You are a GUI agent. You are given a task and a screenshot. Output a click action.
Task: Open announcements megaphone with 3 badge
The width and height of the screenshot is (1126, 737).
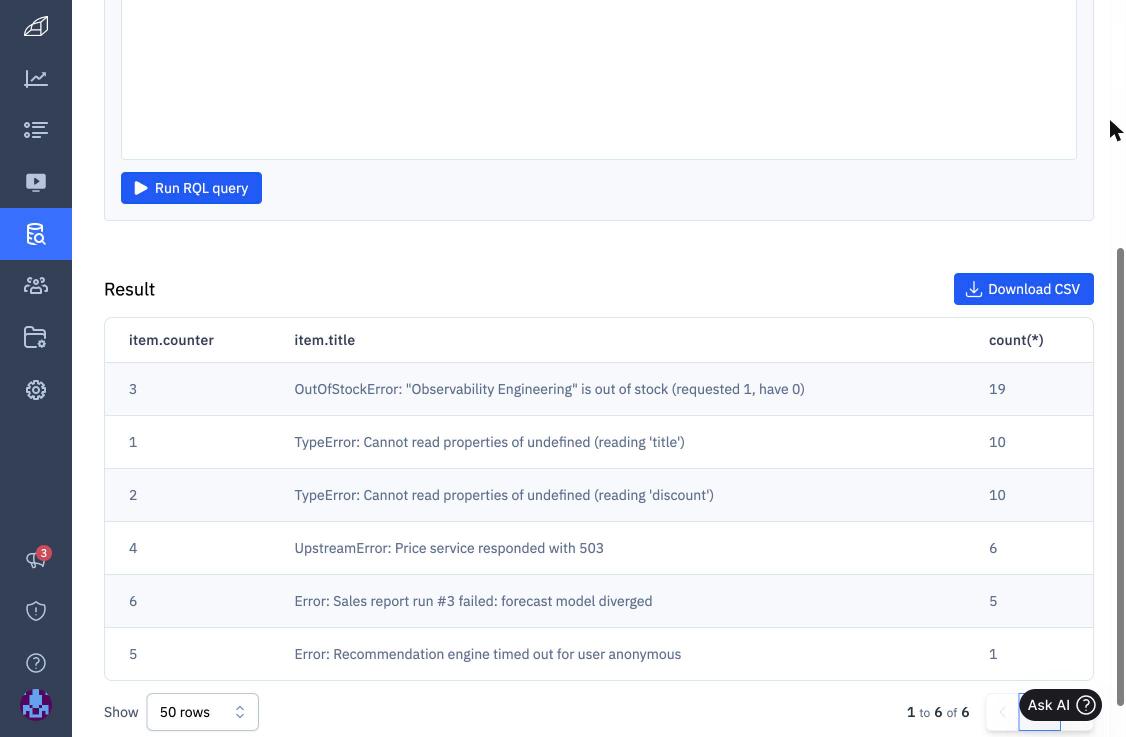tap(37, 558)
